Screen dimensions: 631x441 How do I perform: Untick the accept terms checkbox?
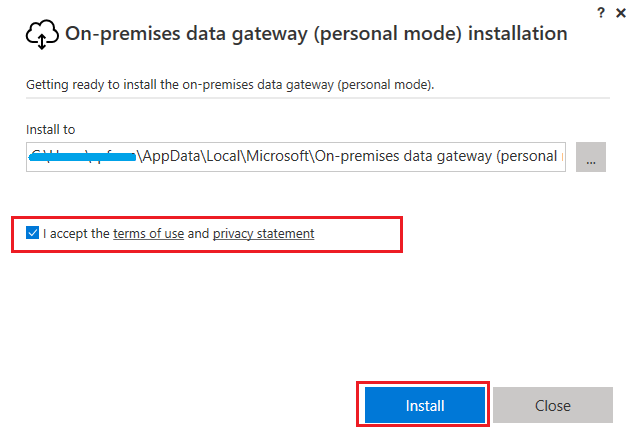tap(33, 234)
